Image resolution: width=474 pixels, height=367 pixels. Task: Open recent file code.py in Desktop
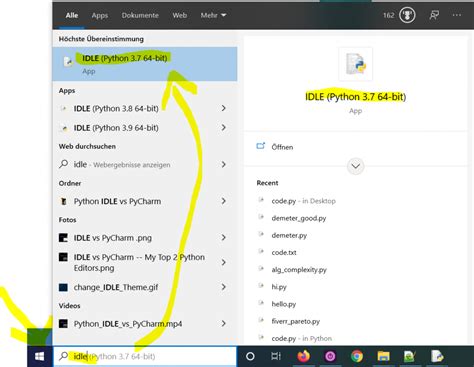(x=303, y=201)
